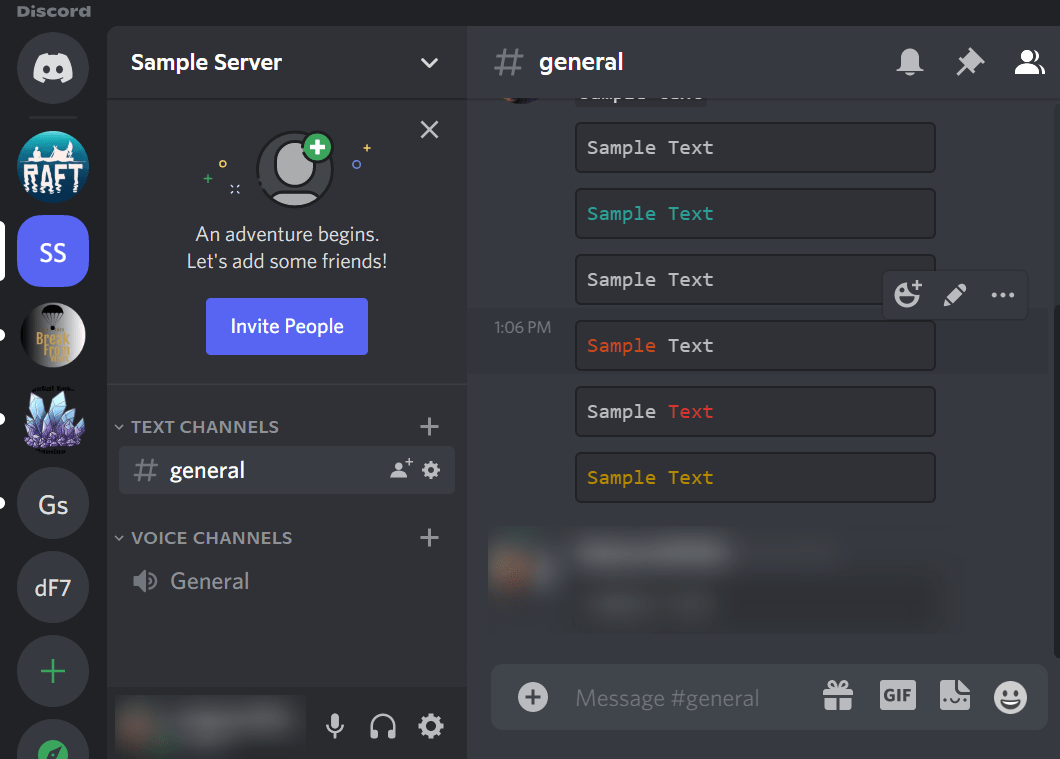Image resolution: width=1060 pixels, height=759 pixels.
Task: Add a reaction to the hovered message
Action: [908, 294]
